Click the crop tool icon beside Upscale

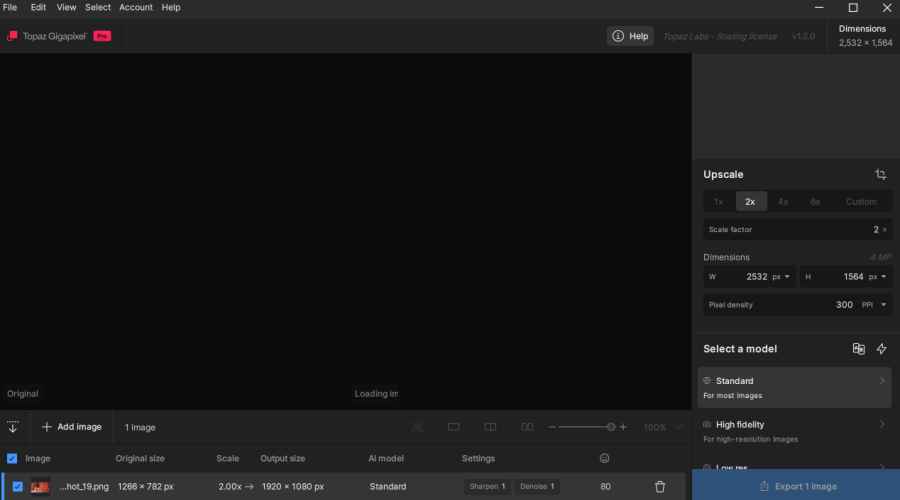coord(880,175)
